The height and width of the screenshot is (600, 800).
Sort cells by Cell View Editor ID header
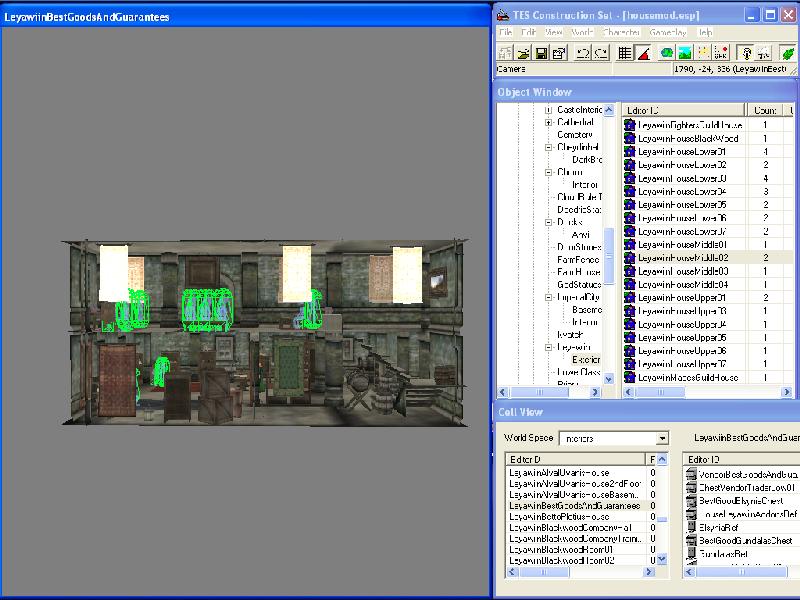pyautogui.click(x=576, y=459)
